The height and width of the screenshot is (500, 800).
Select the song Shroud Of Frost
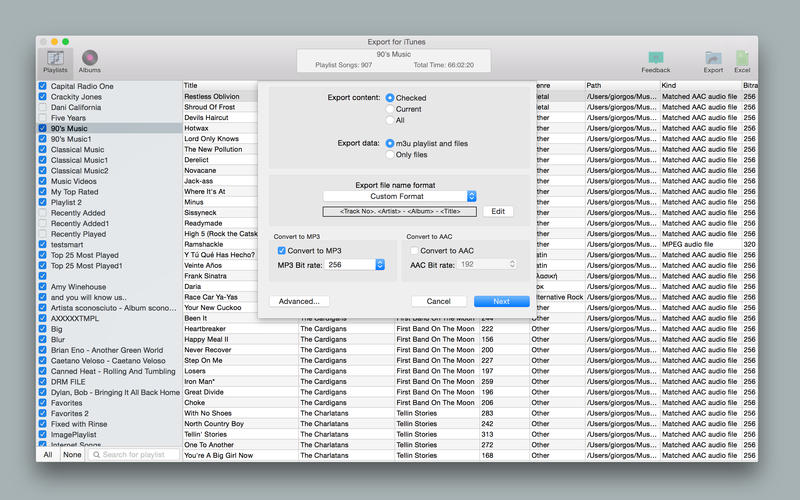click(x=210, y=107)
